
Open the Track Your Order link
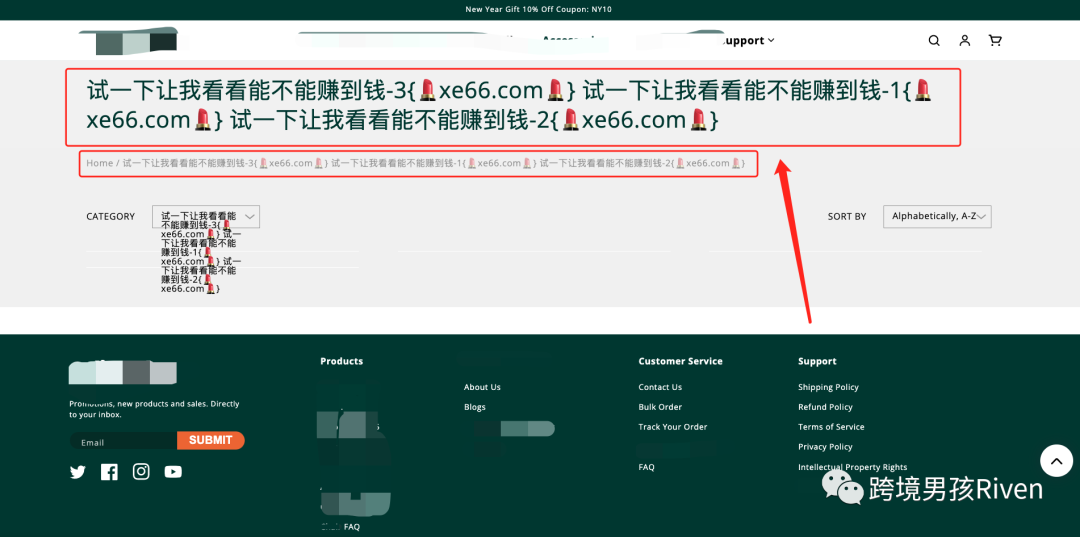(x=672, y=427)
